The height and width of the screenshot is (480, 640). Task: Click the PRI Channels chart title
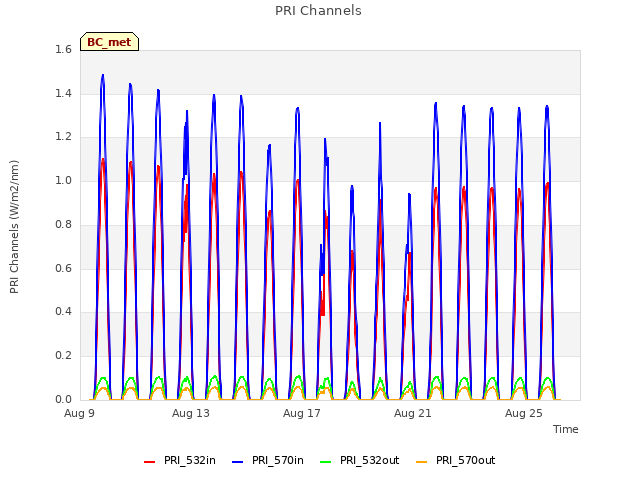click(x=318, y=11)
